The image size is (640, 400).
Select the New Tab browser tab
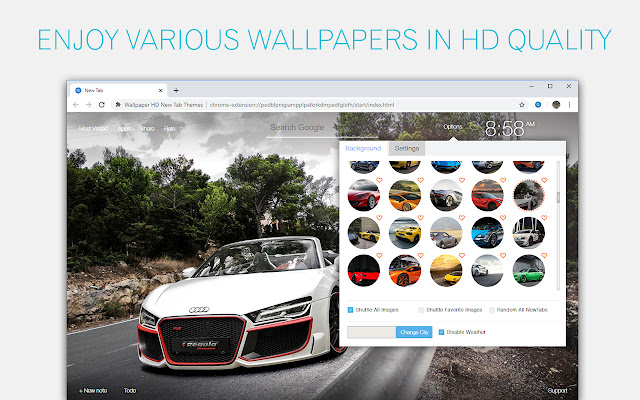point(118,91)
